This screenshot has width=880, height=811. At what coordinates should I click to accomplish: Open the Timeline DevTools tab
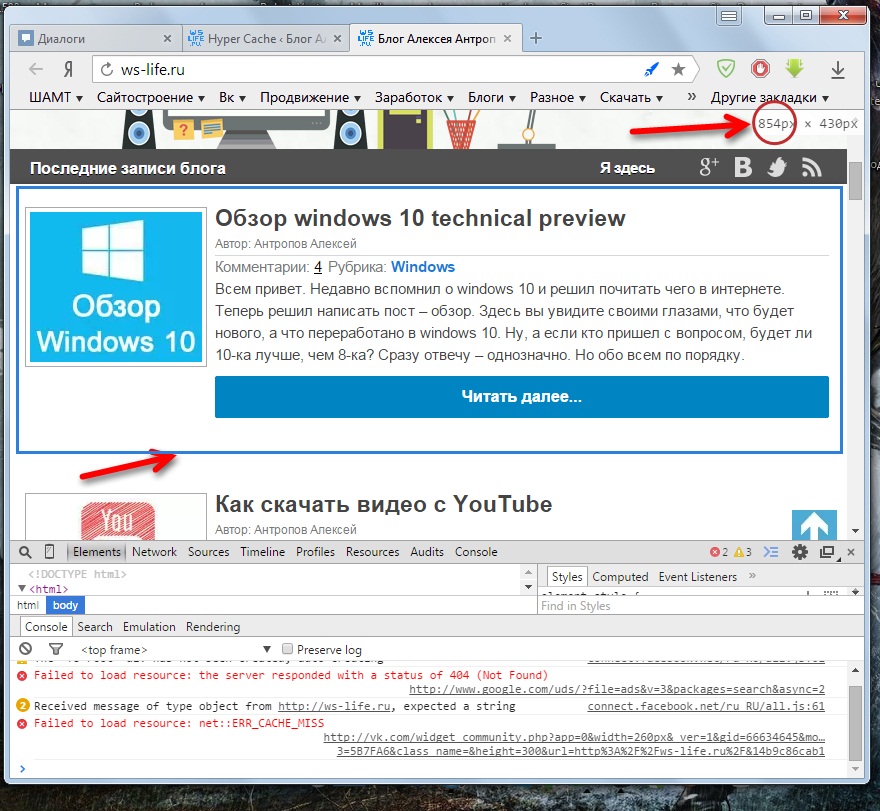click(x=263, y=552)
